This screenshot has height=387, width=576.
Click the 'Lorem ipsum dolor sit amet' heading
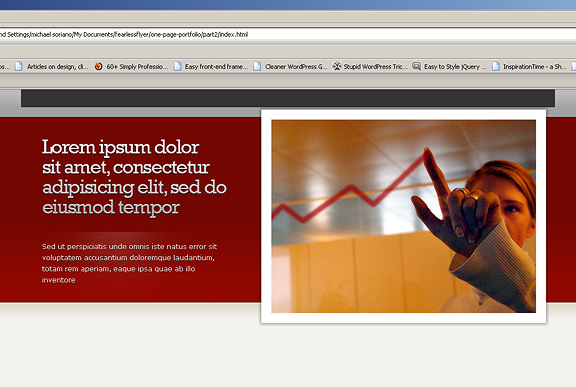tap(134, 177)
